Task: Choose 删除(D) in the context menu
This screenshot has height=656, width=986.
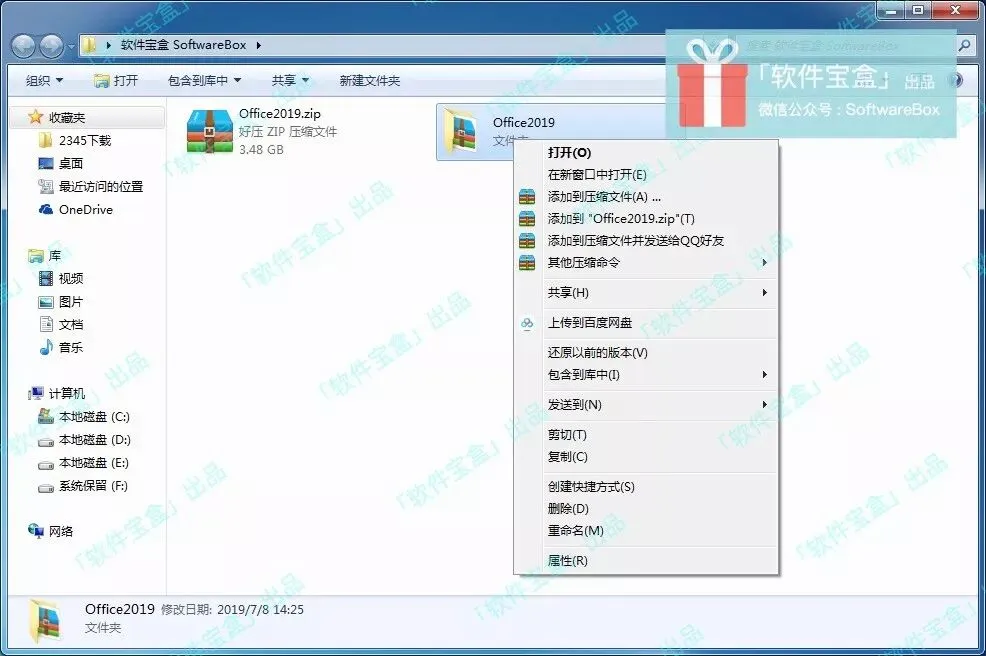Action: coord(646,509)
